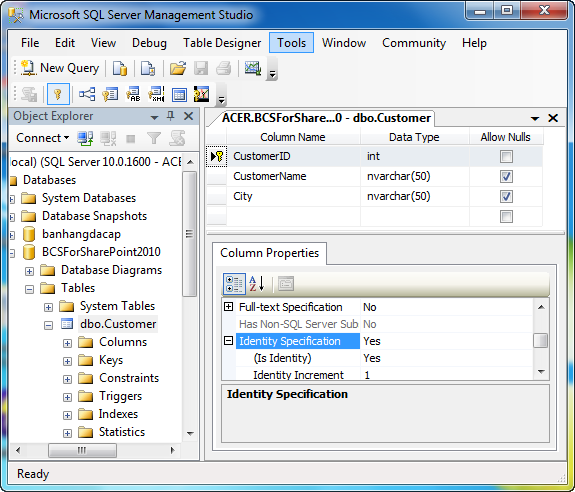Open the Activity Monitor chart icon

(x=253, y=68)
